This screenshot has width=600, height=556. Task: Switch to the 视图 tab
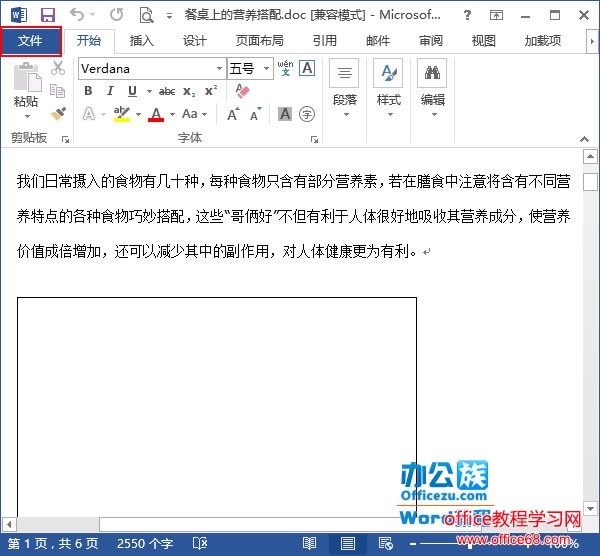(x=484, y=41)
